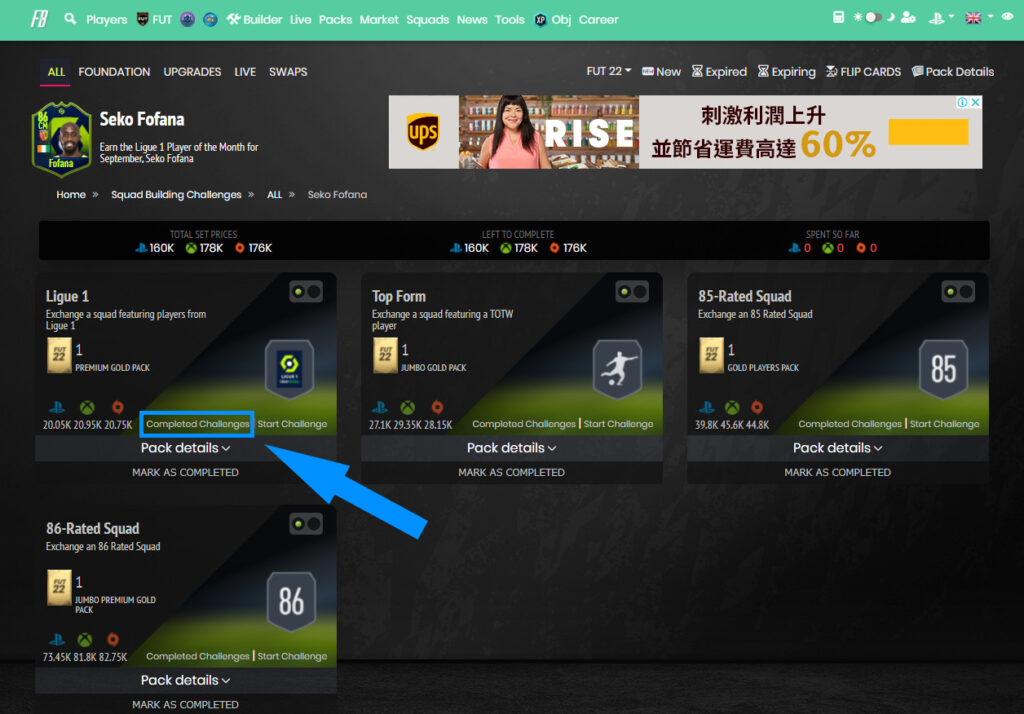Click the Origin icon in the 85-Rated Squad card
1024x714 pixels.
click(756, 408)
